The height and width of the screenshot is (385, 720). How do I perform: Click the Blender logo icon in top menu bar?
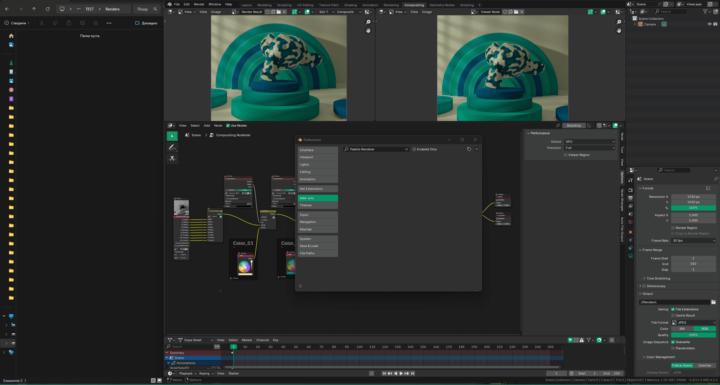169,4
